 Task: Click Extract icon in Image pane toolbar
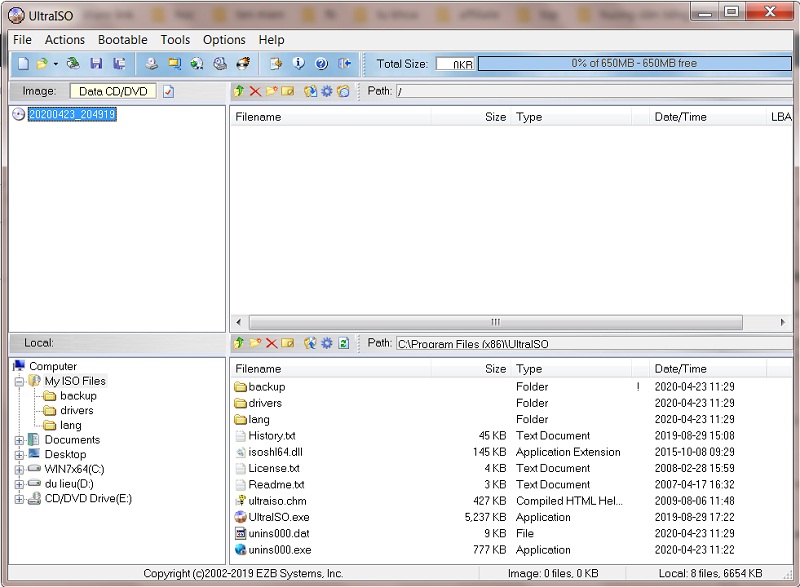pyautogui.click(x=310, y=91)
